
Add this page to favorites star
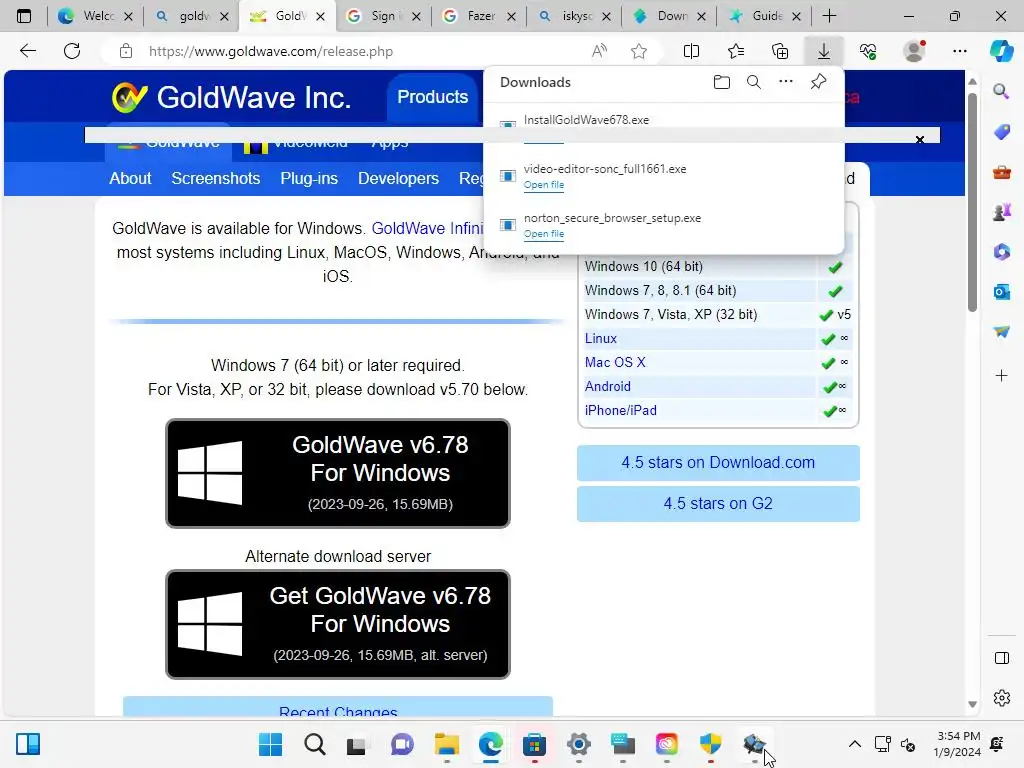click(639, 51)
